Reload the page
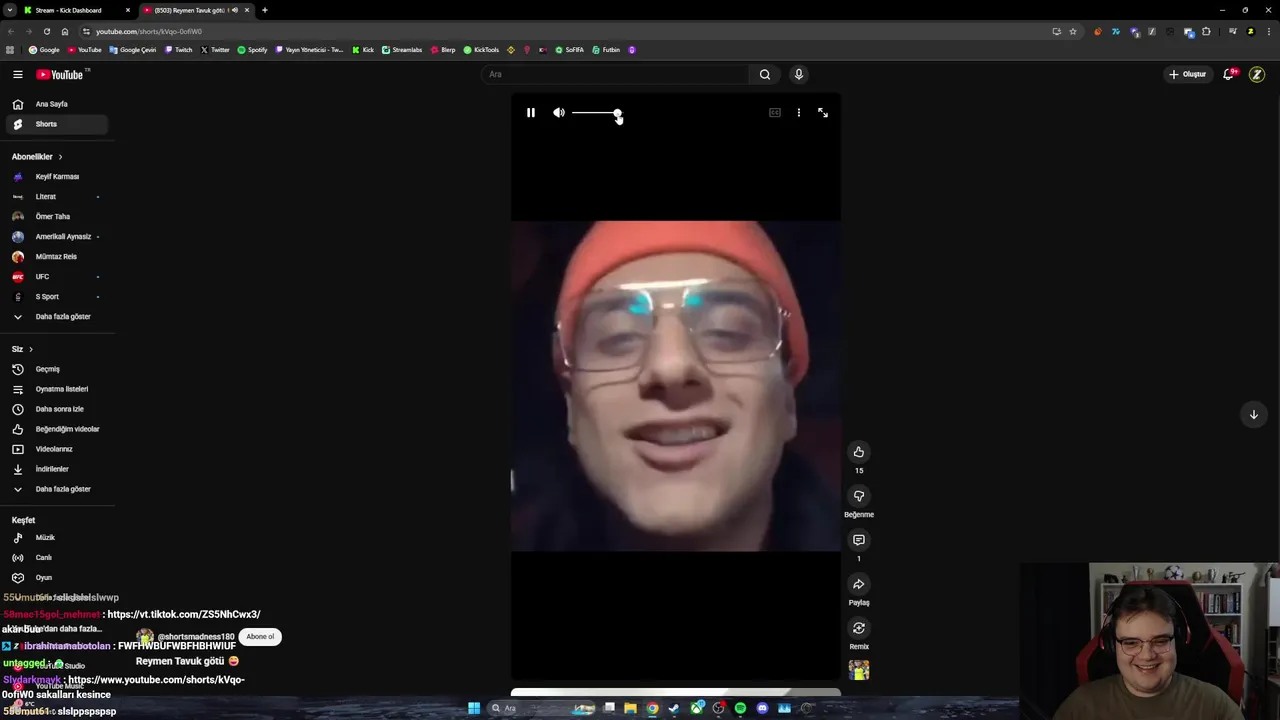 pos(46,31)
